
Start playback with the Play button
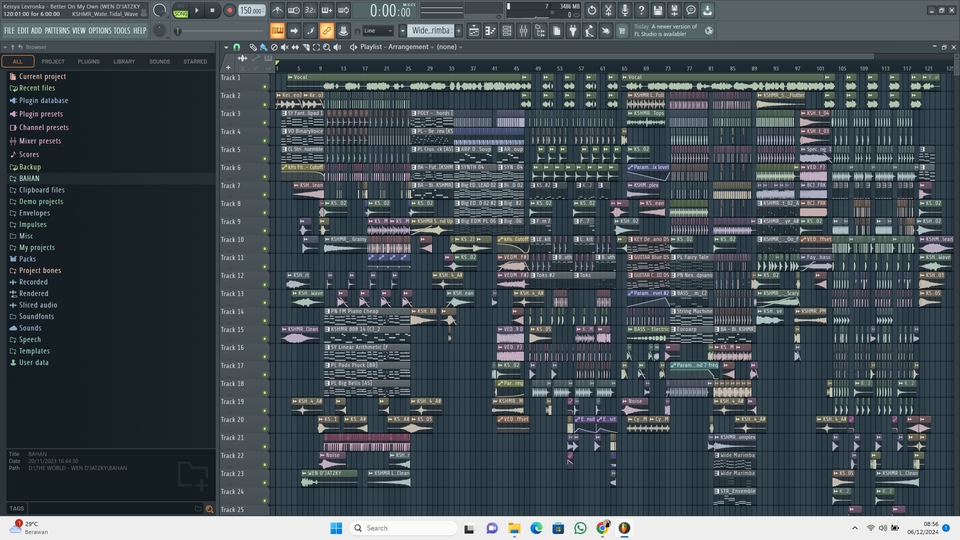[x=197, y=10]
